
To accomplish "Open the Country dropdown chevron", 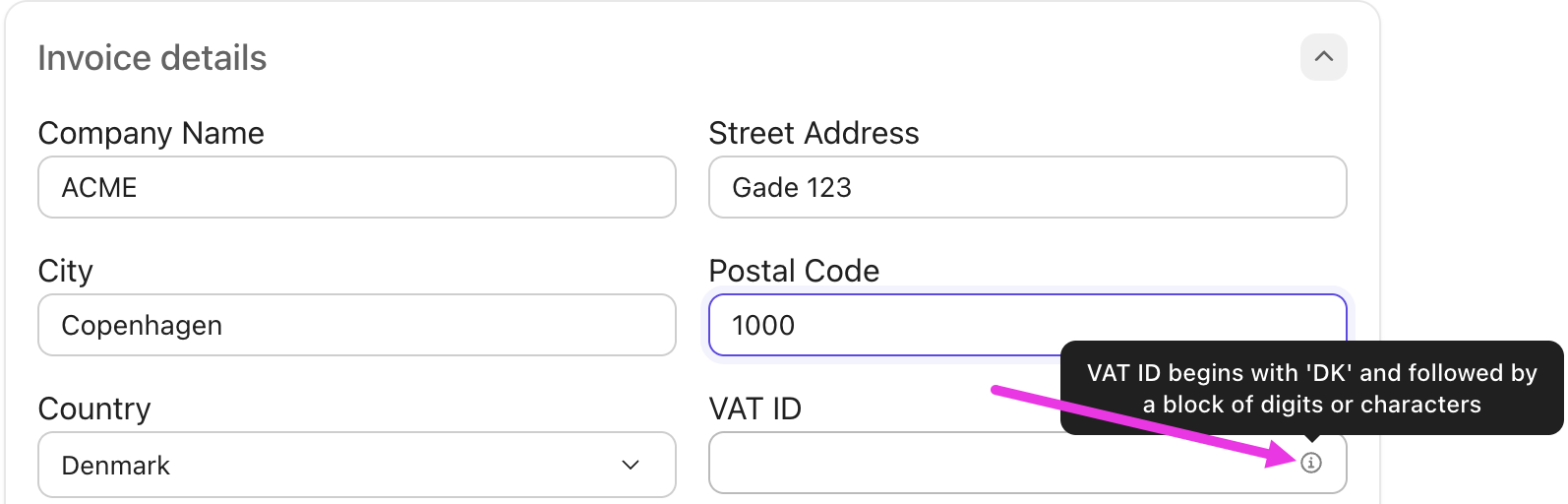I will coord(631,465).
